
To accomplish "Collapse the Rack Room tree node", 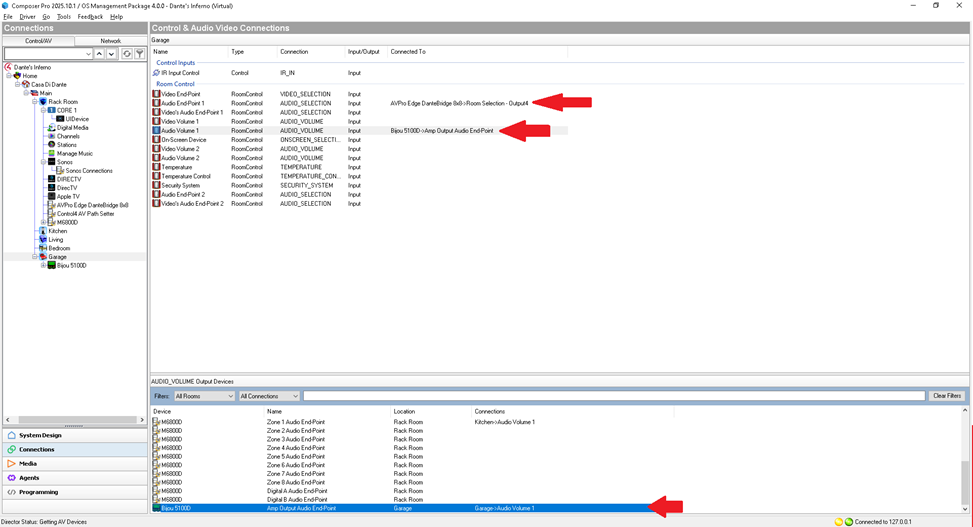I will [35, 102].
